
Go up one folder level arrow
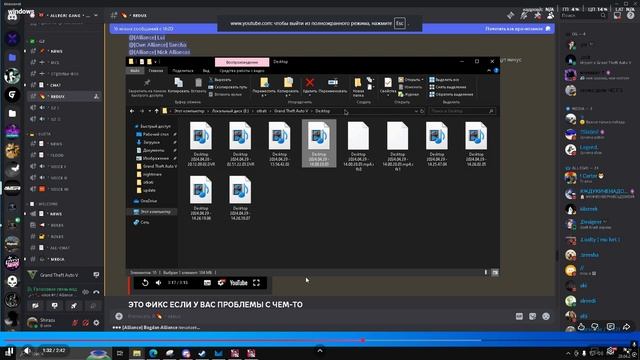(156, 111)
